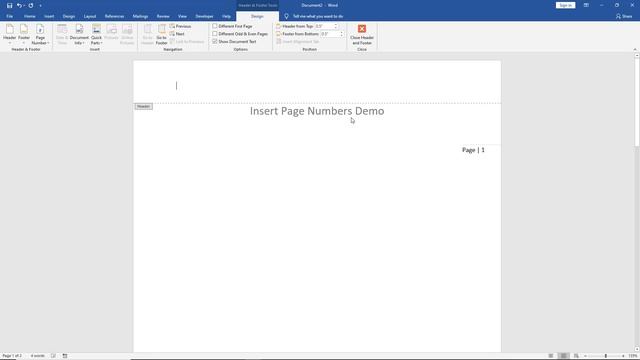Click Go to Footer
This screenshot has height=360, width=640.
[162, 34]
